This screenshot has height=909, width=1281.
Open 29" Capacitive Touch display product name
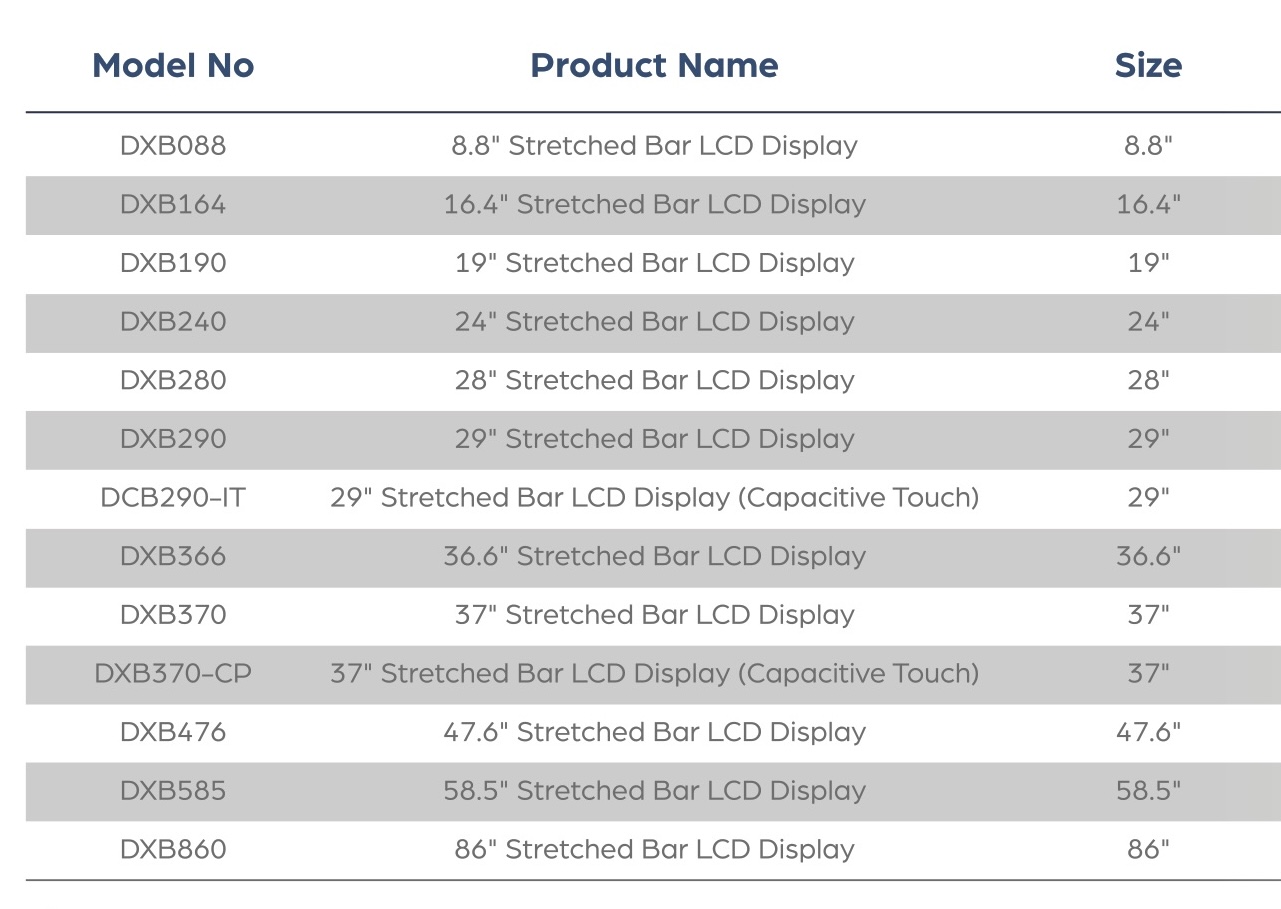pyautogui.click(x=654, y=497)
